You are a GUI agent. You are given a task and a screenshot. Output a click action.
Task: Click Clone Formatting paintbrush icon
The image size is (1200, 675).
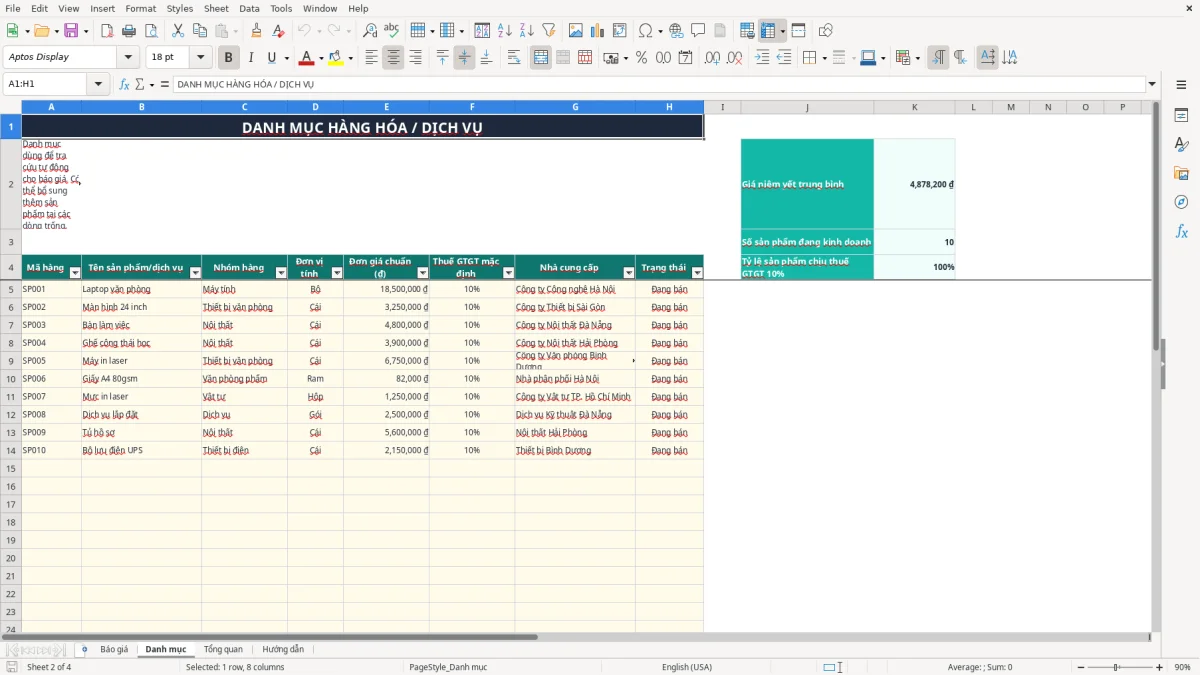point(257,31)
